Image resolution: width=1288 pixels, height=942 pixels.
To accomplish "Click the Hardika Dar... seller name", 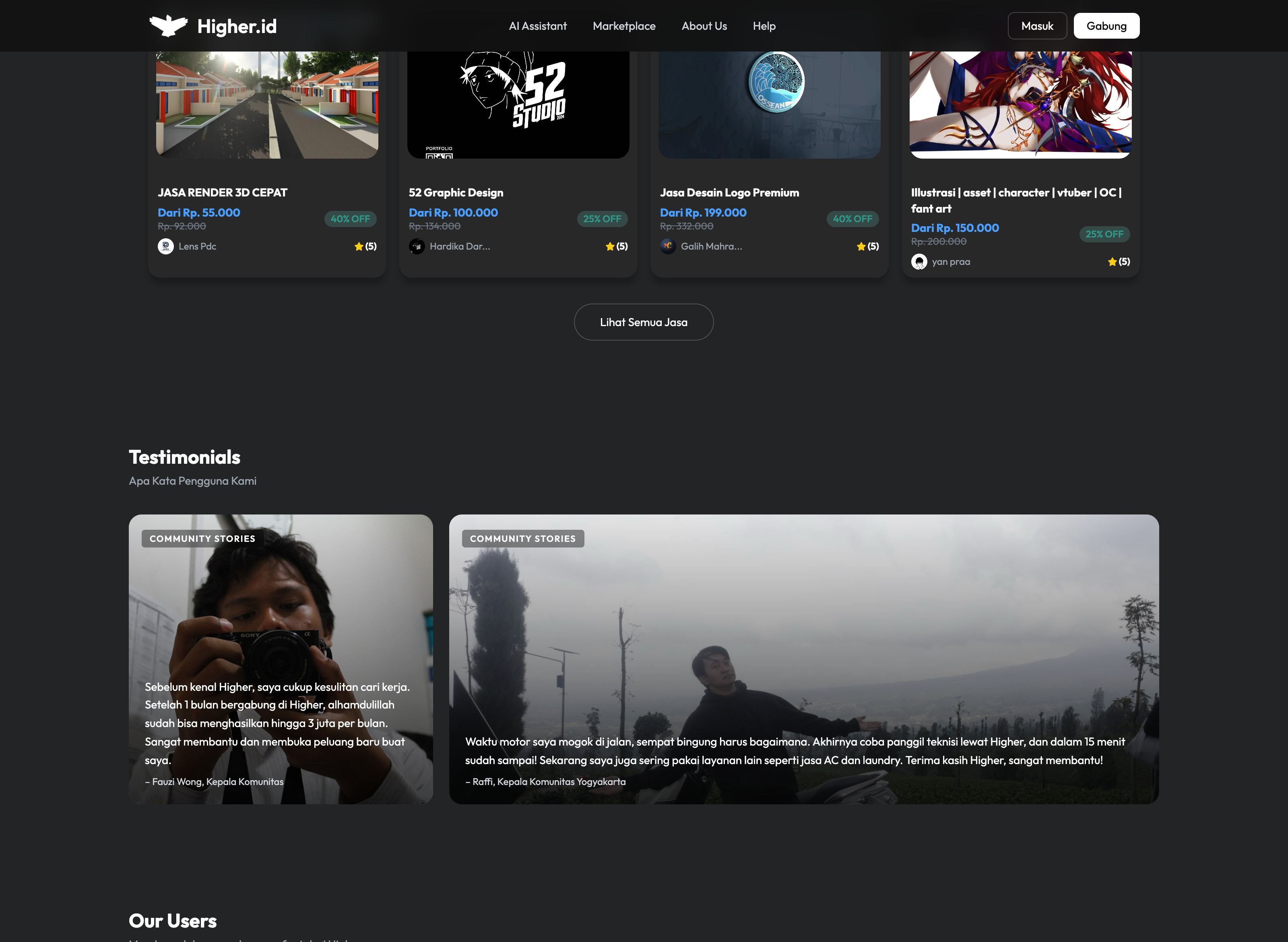I will coord(460,246).
